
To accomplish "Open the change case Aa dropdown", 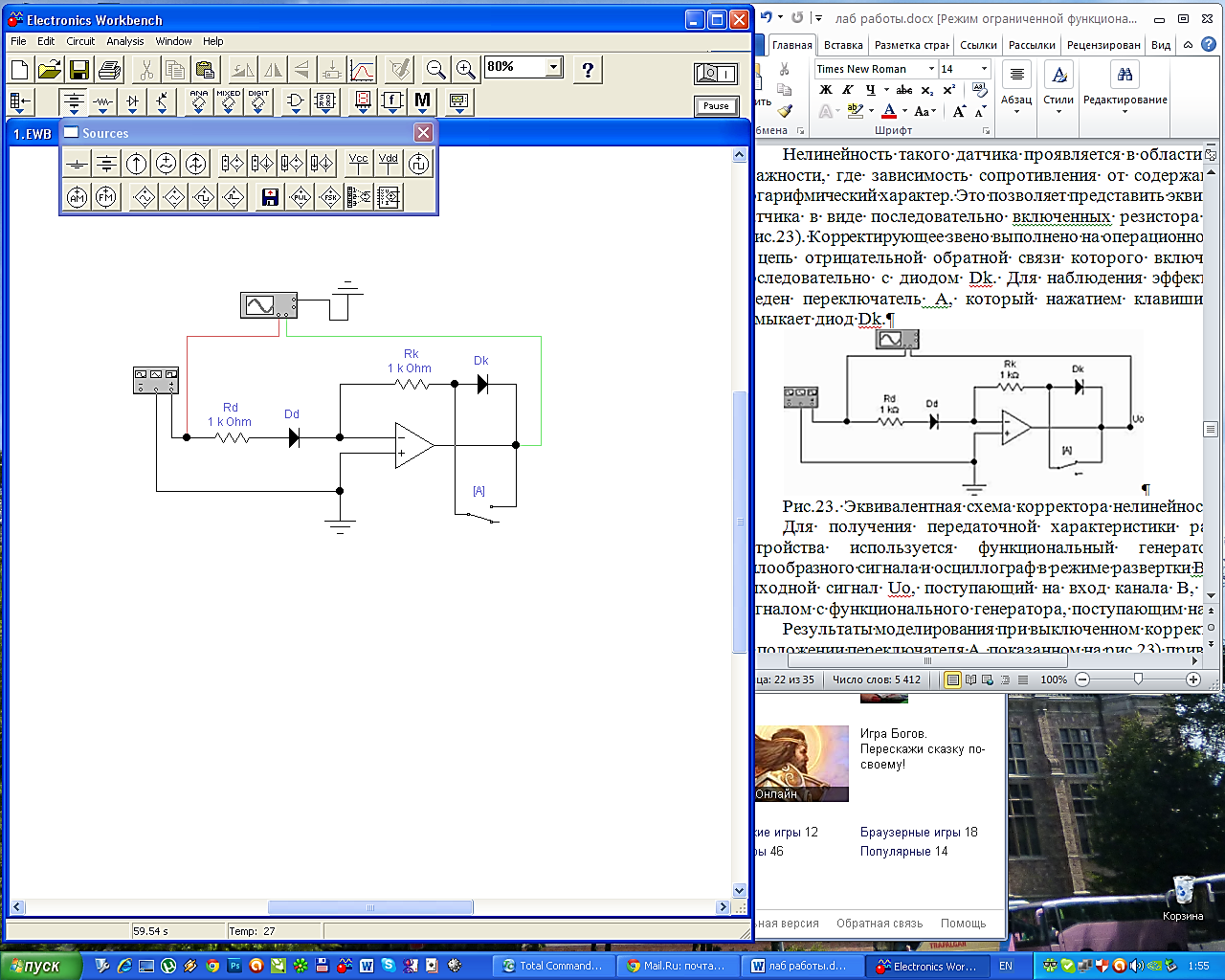I will pyautogui.click(x=924, y=112).
